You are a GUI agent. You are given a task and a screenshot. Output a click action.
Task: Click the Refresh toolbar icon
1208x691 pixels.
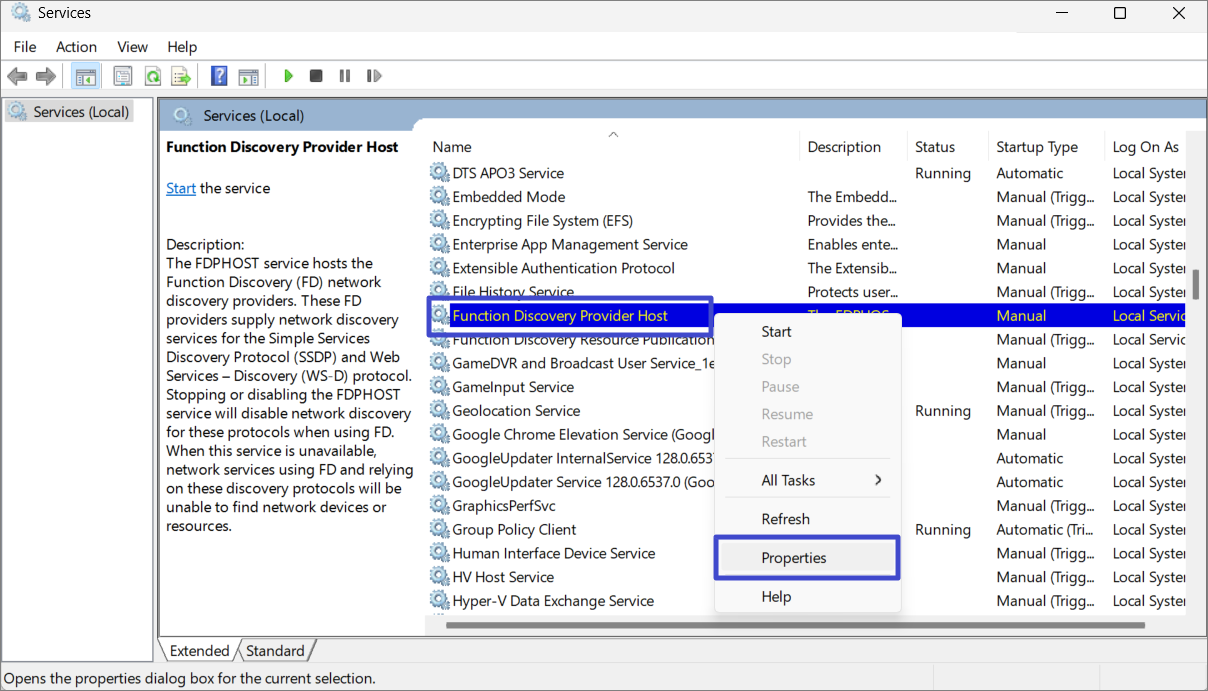coord(152,76)
